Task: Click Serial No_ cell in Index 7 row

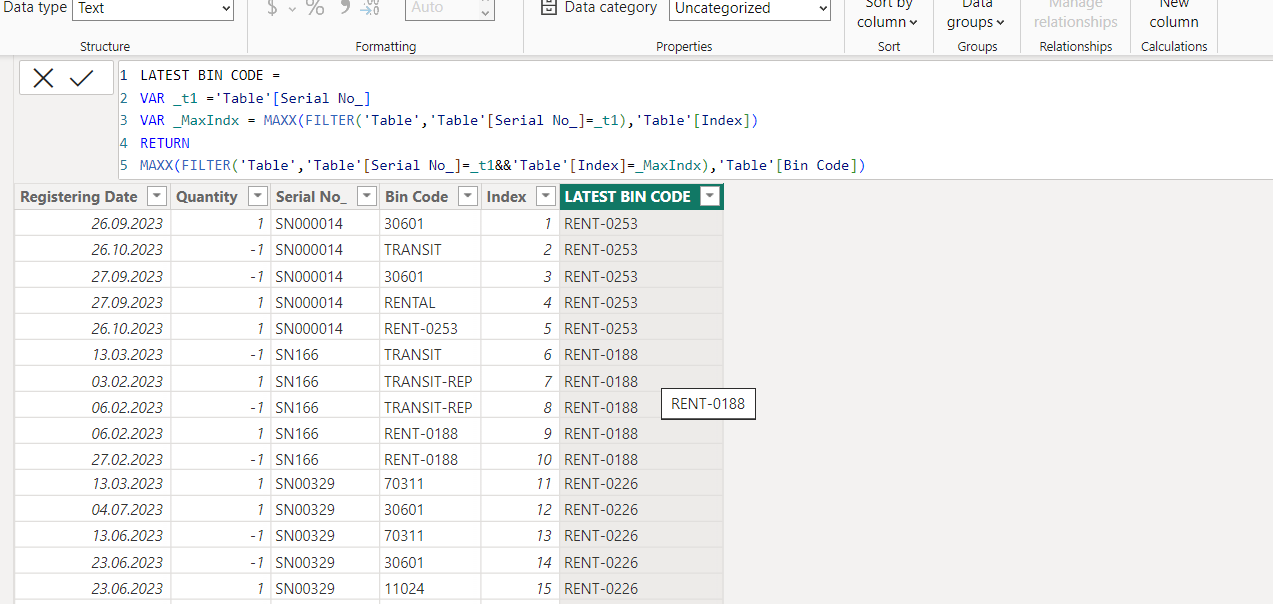Action: click(325, 381)
